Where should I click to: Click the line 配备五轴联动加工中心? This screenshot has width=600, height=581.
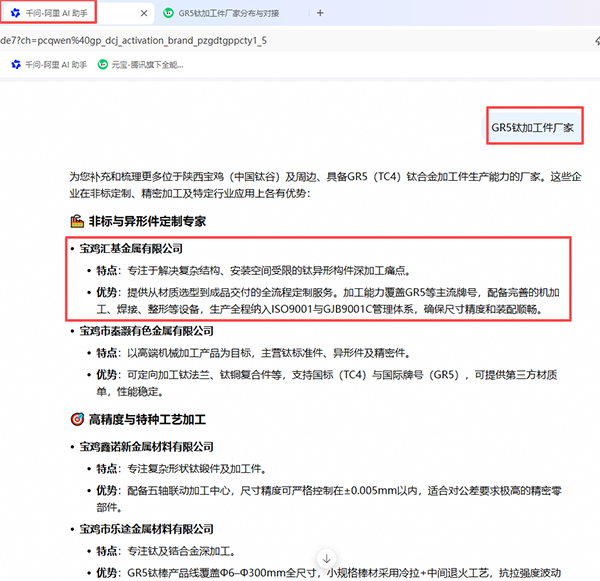click(x=329, y=499)
